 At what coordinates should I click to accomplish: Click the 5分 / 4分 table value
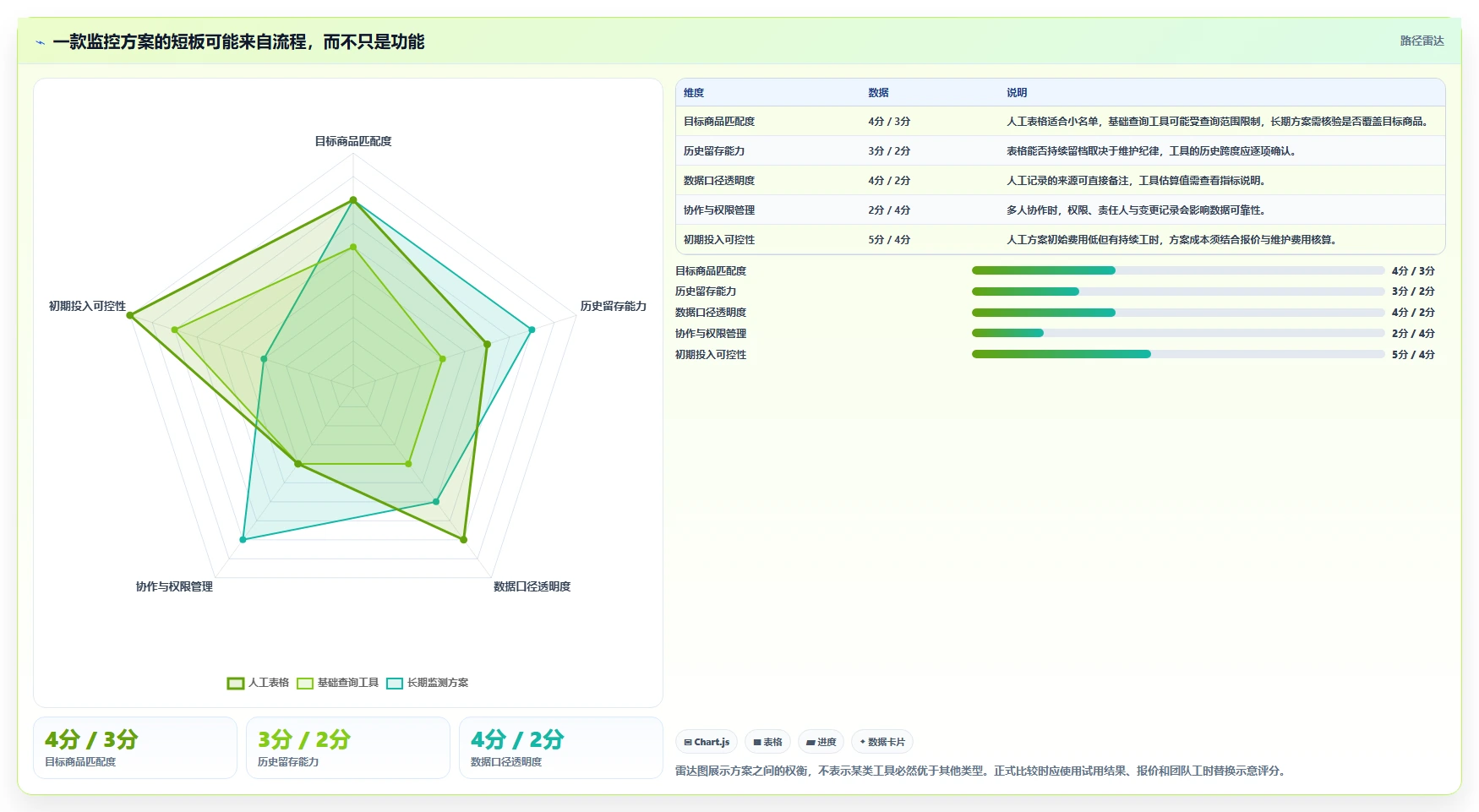click(889, 240)
